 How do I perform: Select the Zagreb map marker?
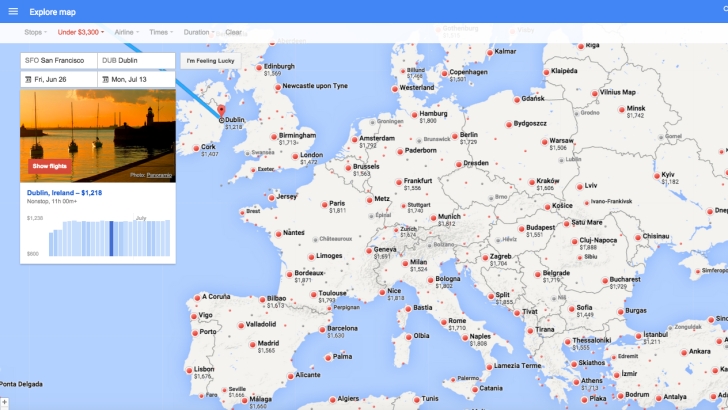click(485, 257)
